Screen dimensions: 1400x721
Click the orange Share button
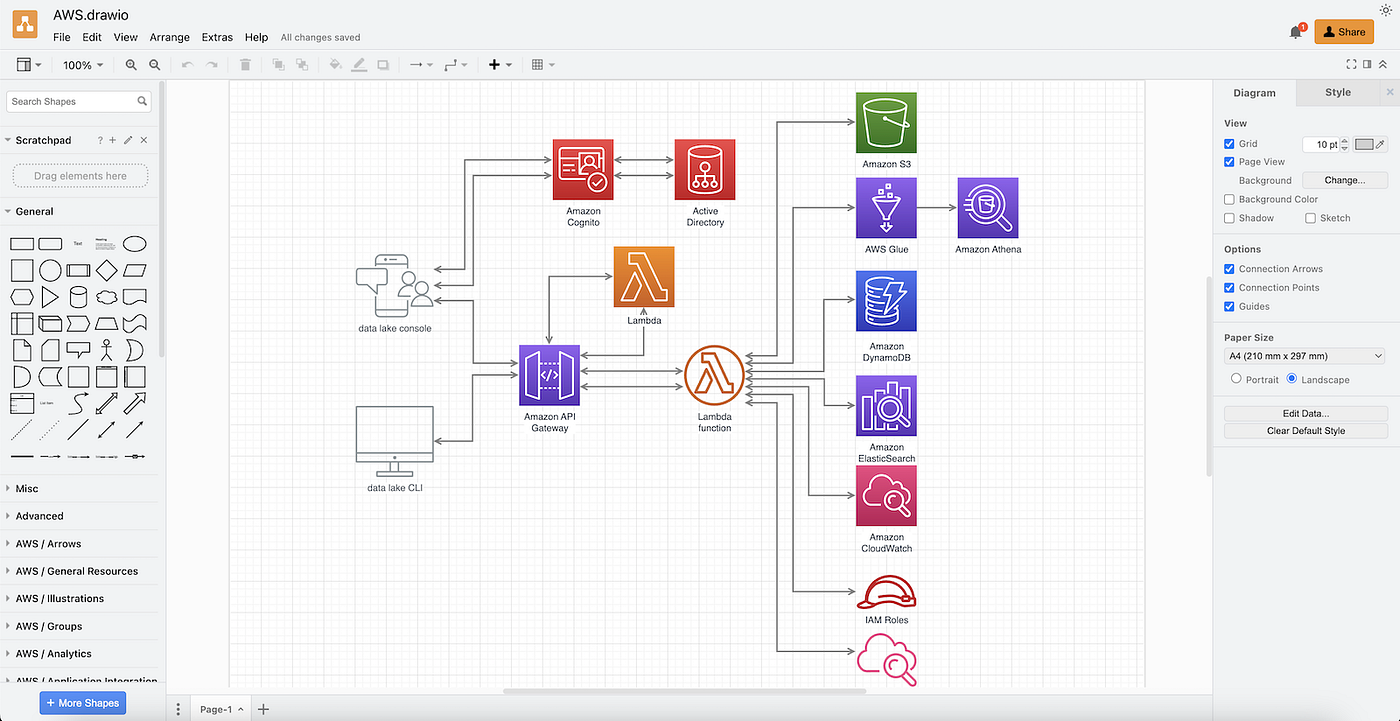coord(1343,31)
